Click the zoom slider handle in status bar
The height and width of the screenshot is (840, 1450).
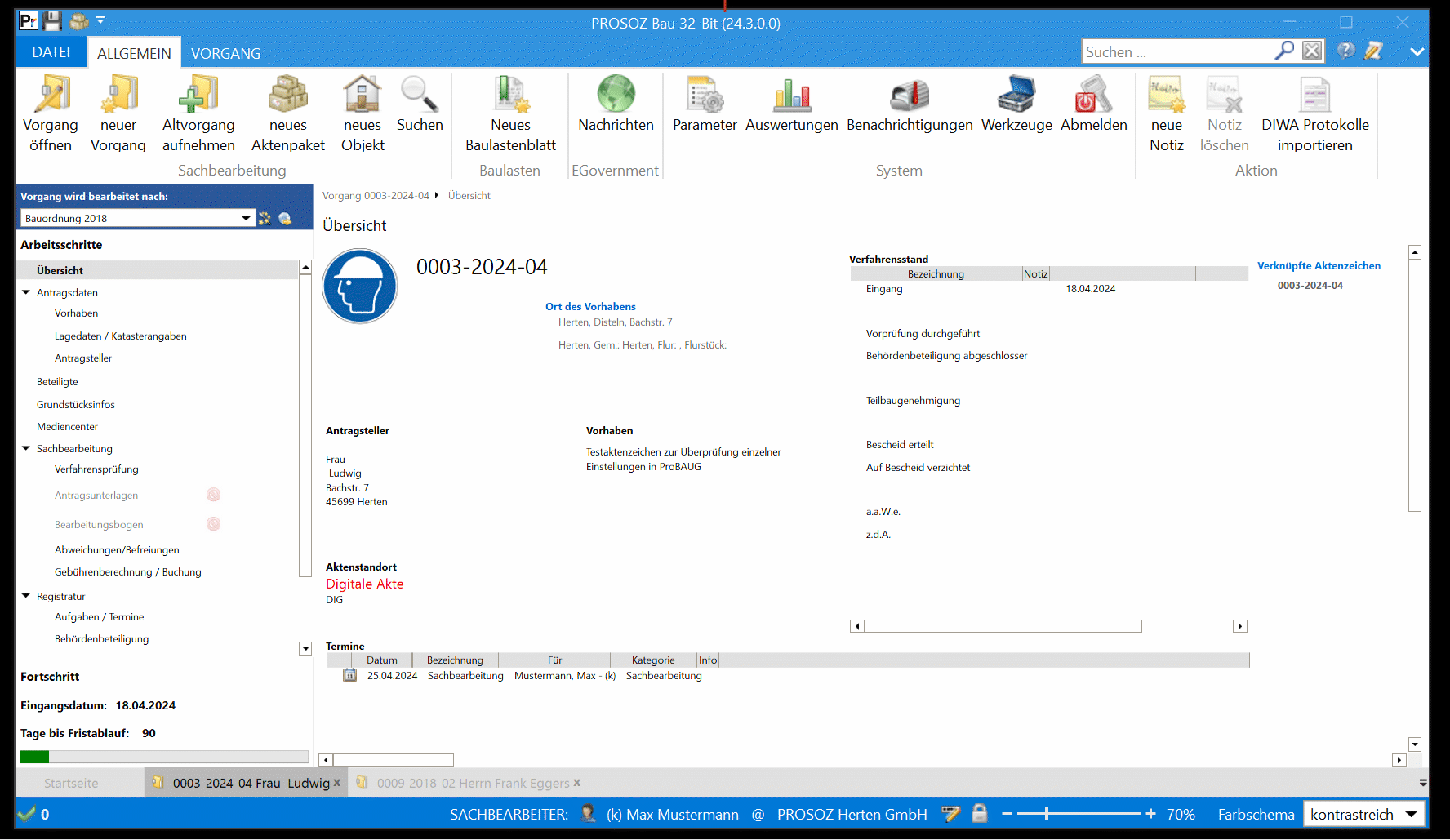(x=1047, y=814)
